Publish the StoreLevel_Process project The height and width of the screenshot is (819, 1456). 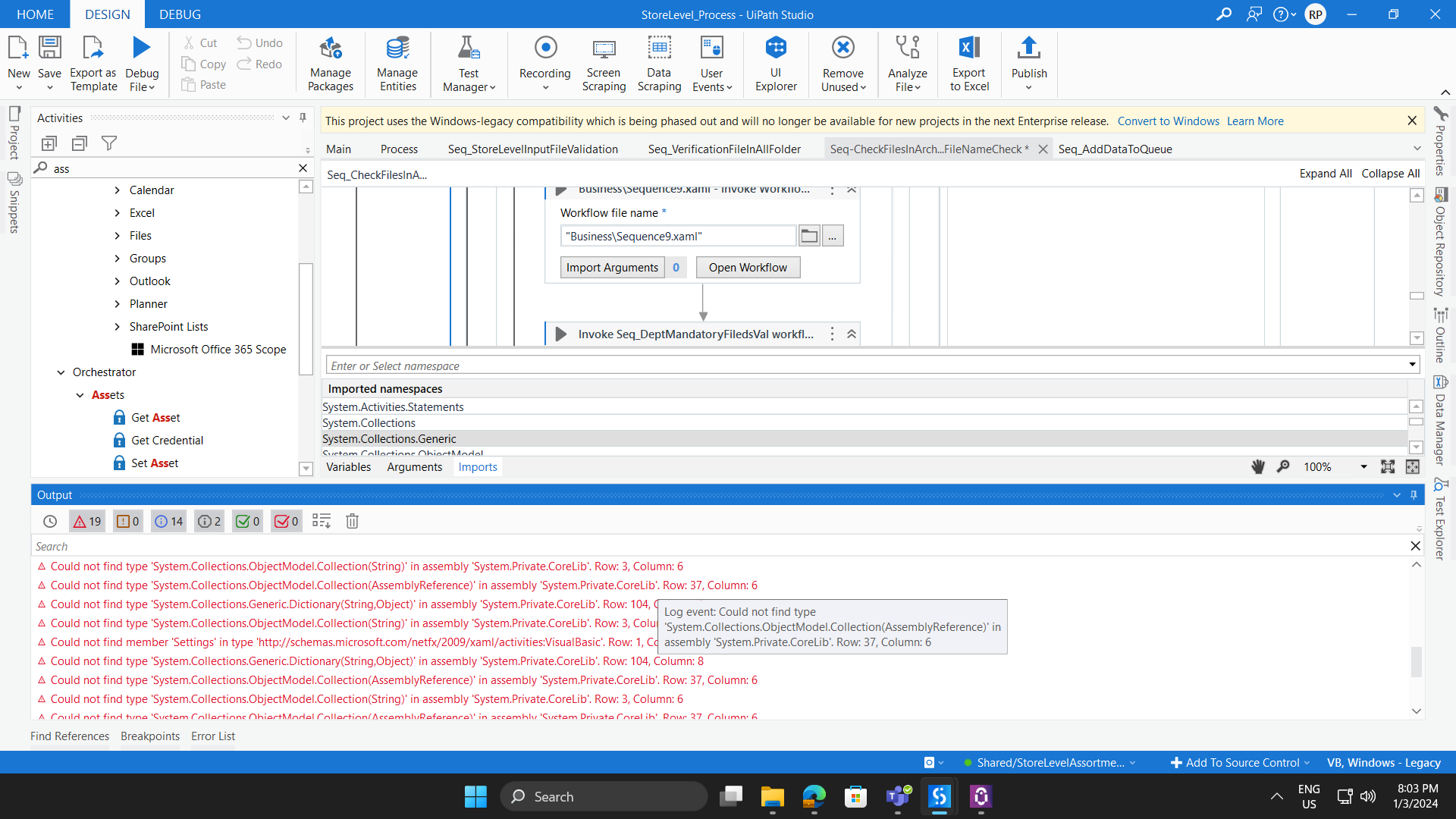[x=1028, y=64]
